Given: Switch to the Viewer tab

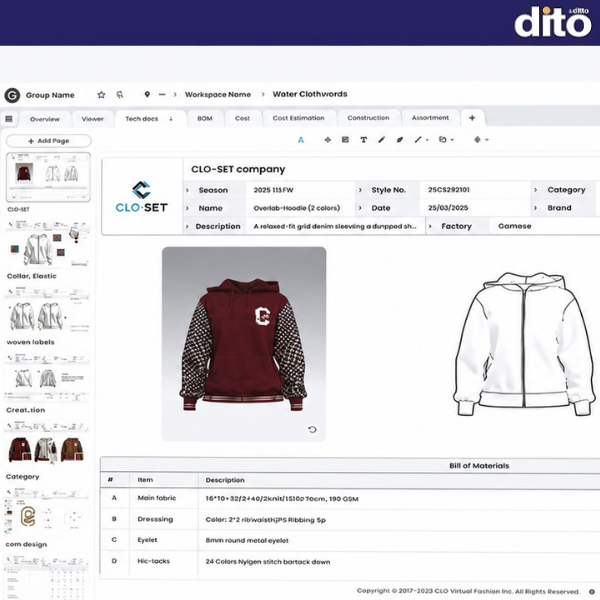Looking at the screenshot, I should [93, 119].
